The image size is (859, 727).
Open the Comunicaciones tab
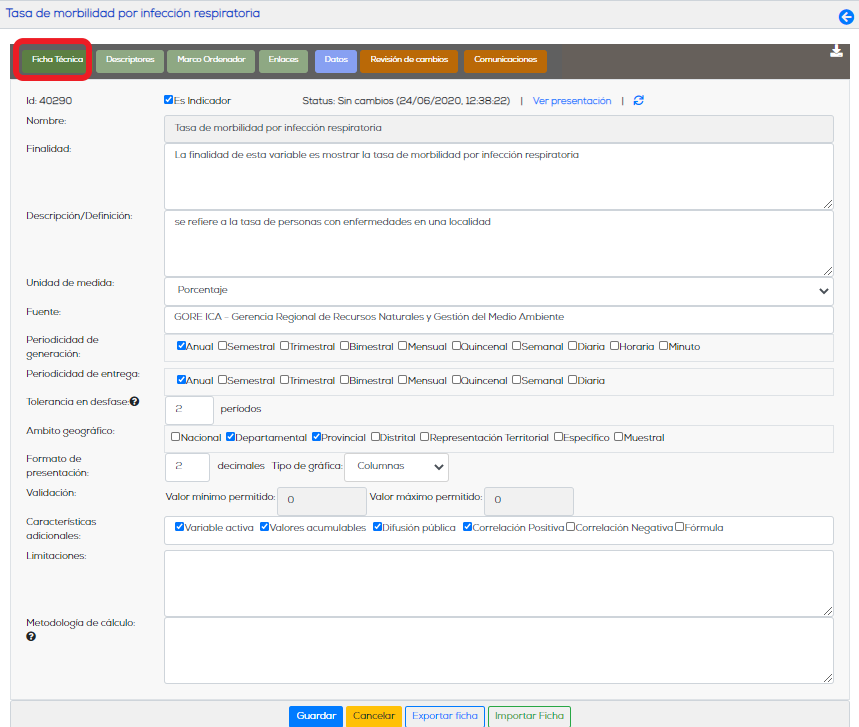coord(505,61)
